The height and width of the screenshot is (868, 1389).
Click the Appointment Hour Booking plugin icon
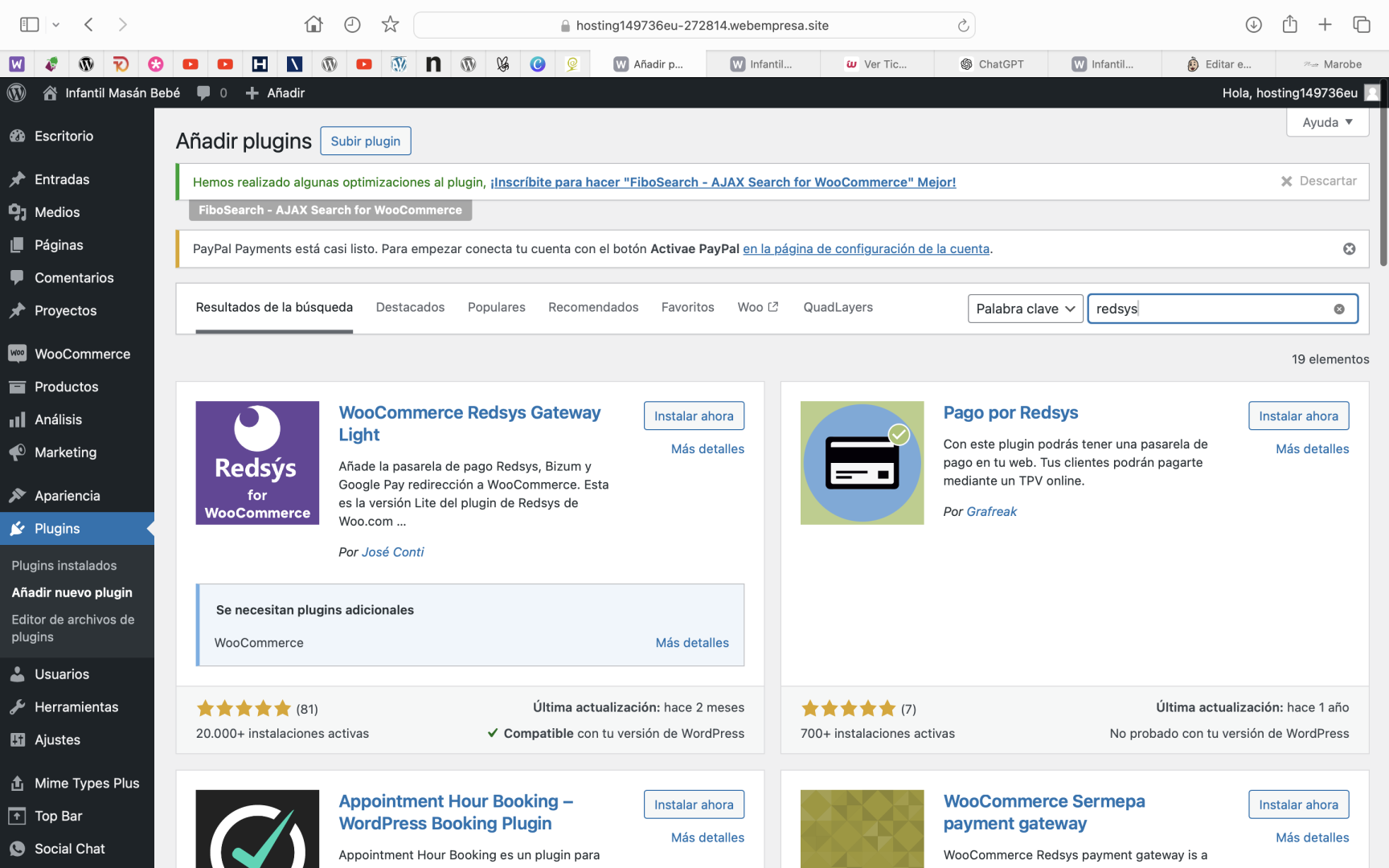257,829
